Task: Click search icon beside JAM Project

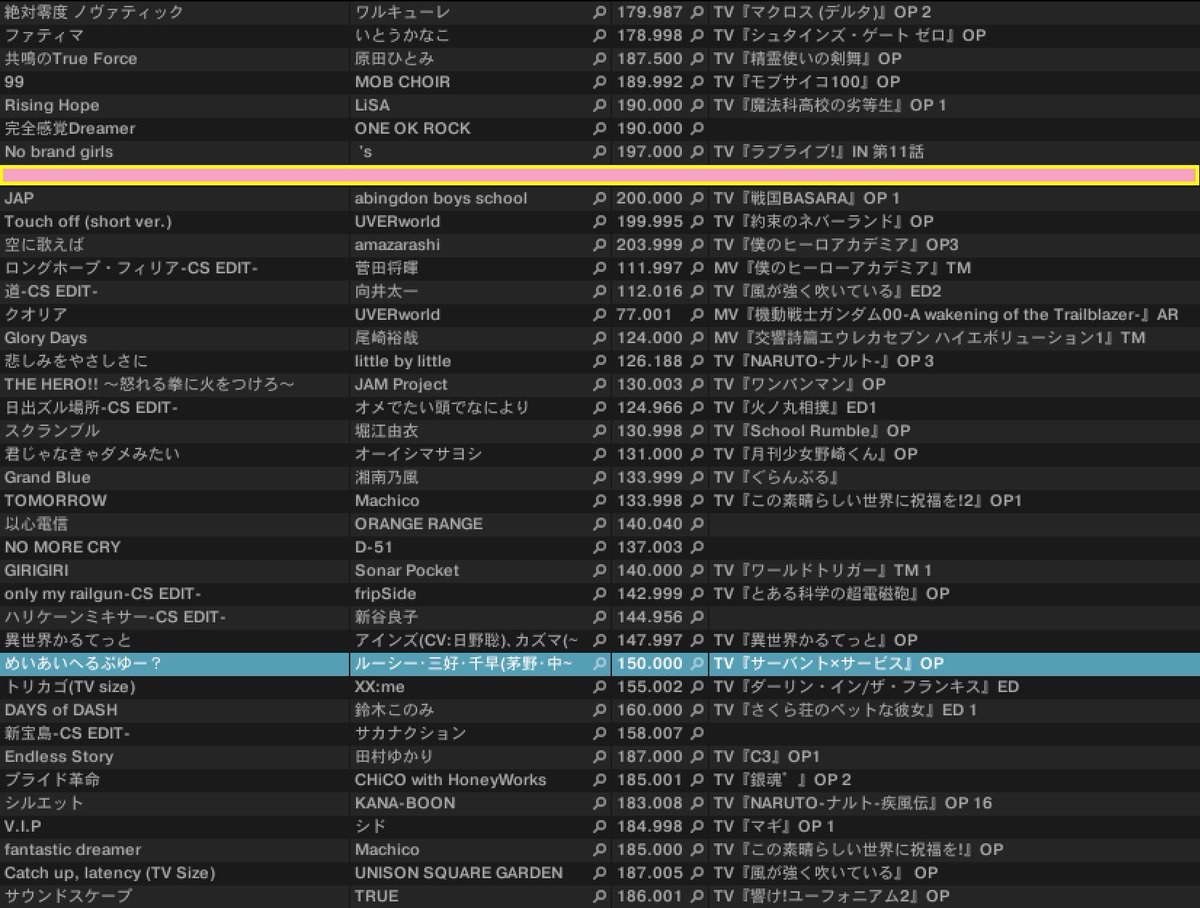Action: pos(599,384)
